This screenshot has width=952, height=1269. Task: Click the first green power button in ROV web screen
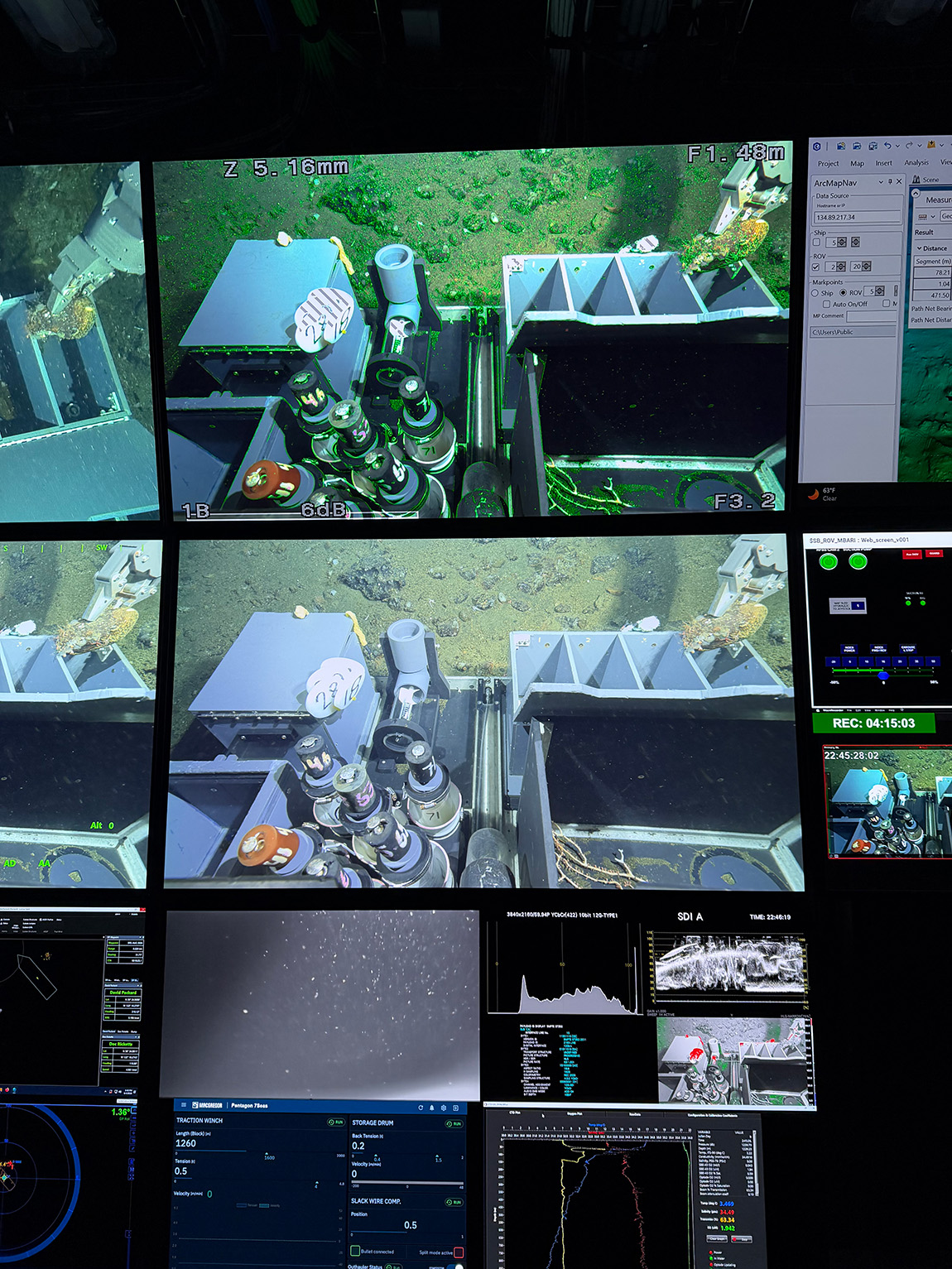[829, 561]
